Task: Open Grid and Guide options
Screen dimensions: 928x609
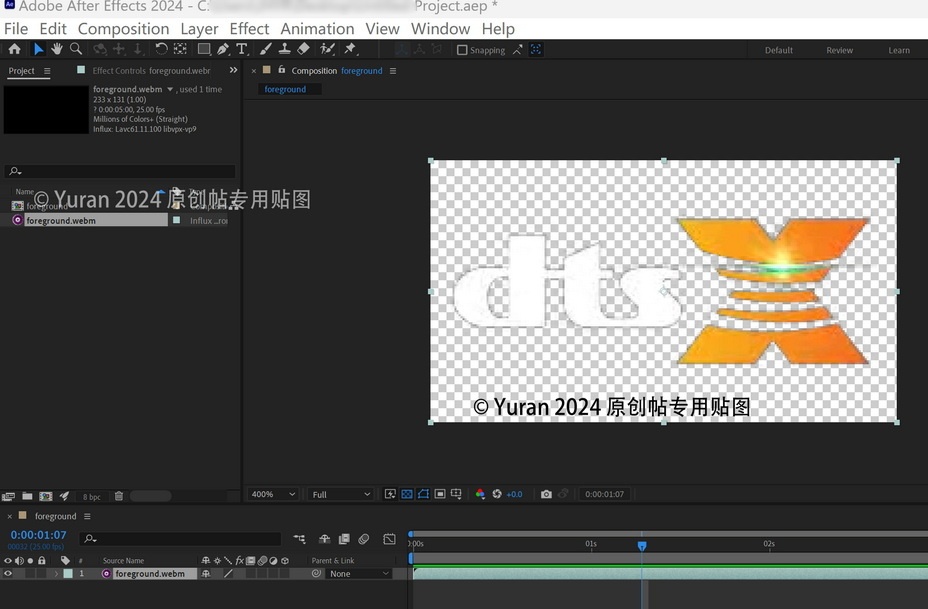Action: point(456,494)
